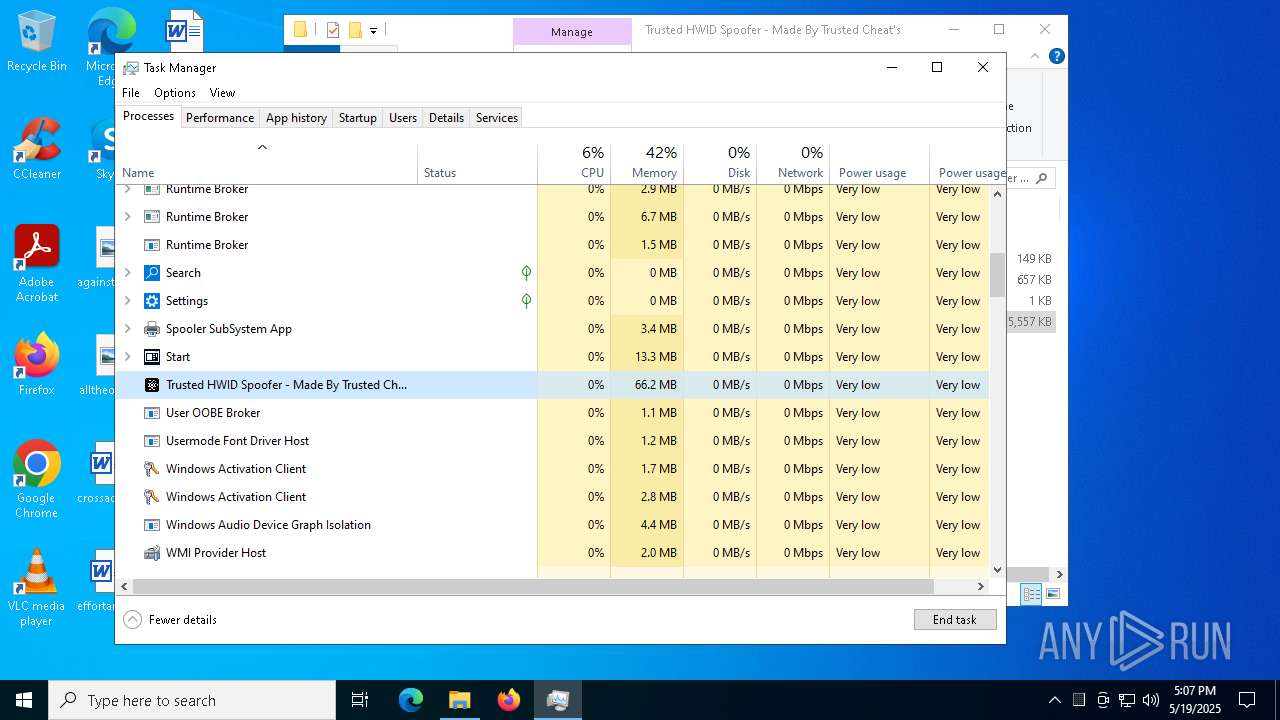This screenshot has width=1280, height=720.
Task: Switch to the App history tab
Action: click(296, 118)
